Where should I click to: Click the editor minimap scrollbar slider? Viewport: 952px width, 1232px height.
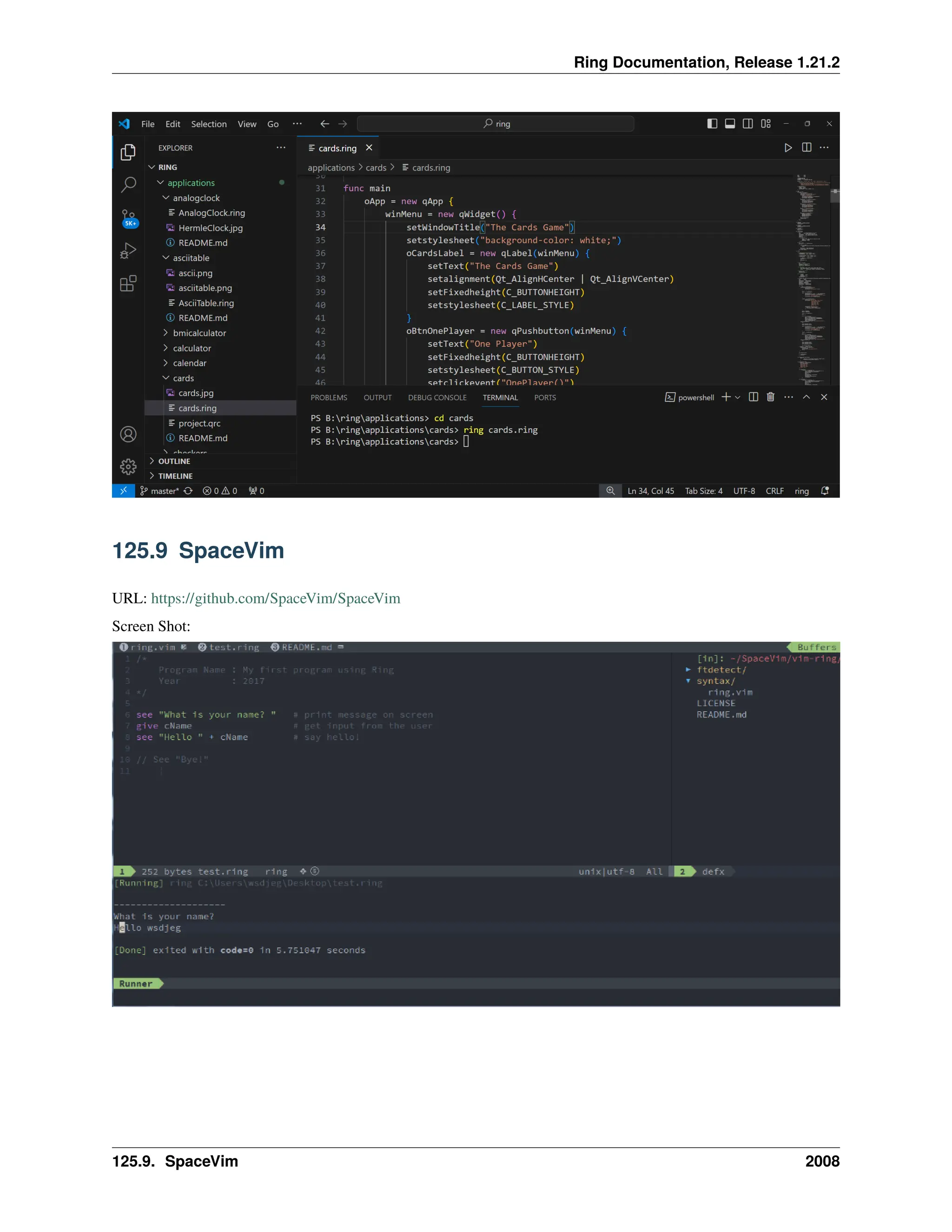point(835,195)
